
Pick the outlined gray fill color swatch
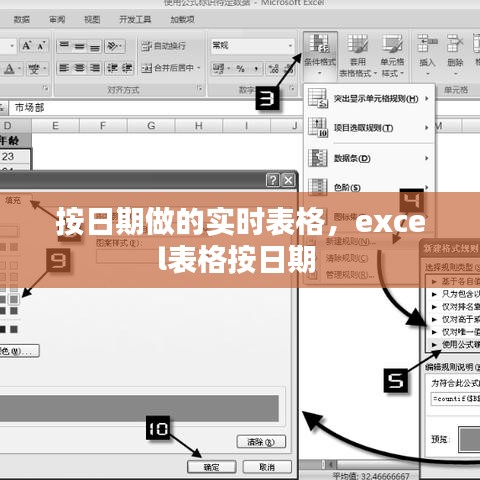pos(14,299)
